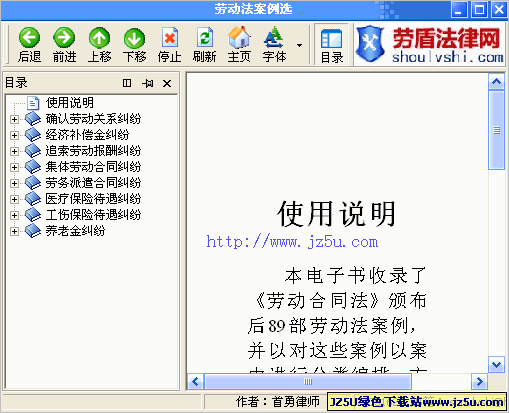Select 劳务派遣合同纠纷 tree label
This screenshot has height=413, width=509.
(93, 183)
